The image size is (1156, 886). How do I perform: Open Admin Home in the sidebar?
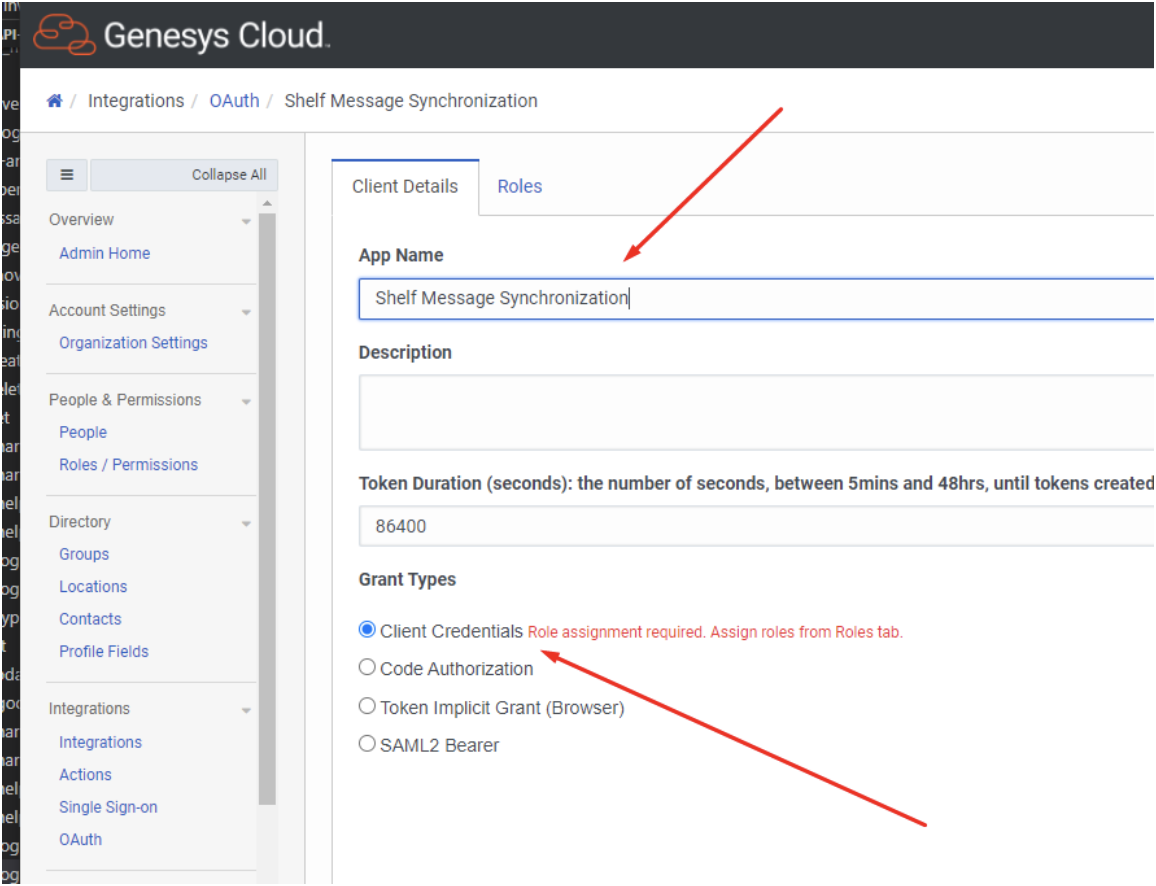105,254
